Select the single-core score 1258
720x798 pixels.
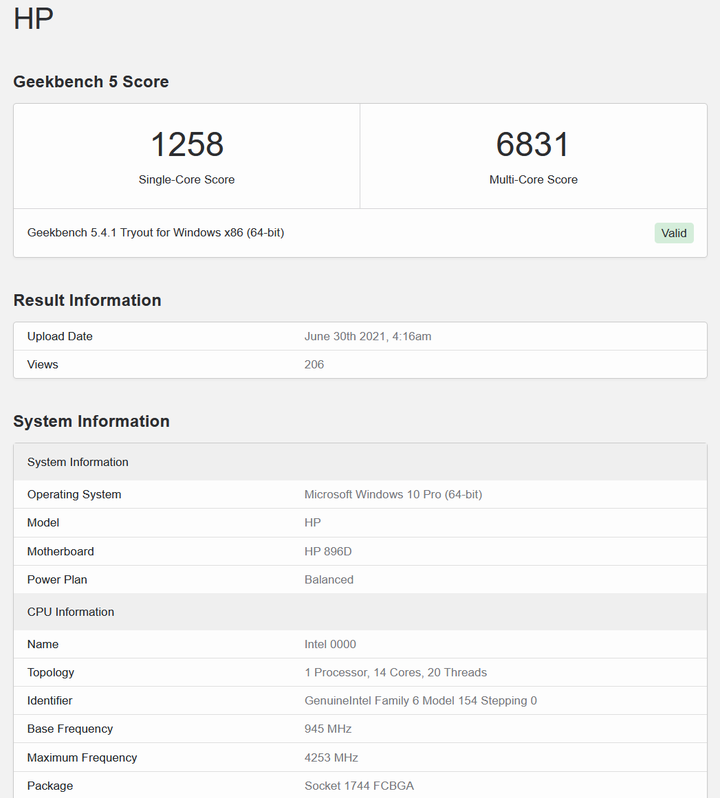click(187, 144)
